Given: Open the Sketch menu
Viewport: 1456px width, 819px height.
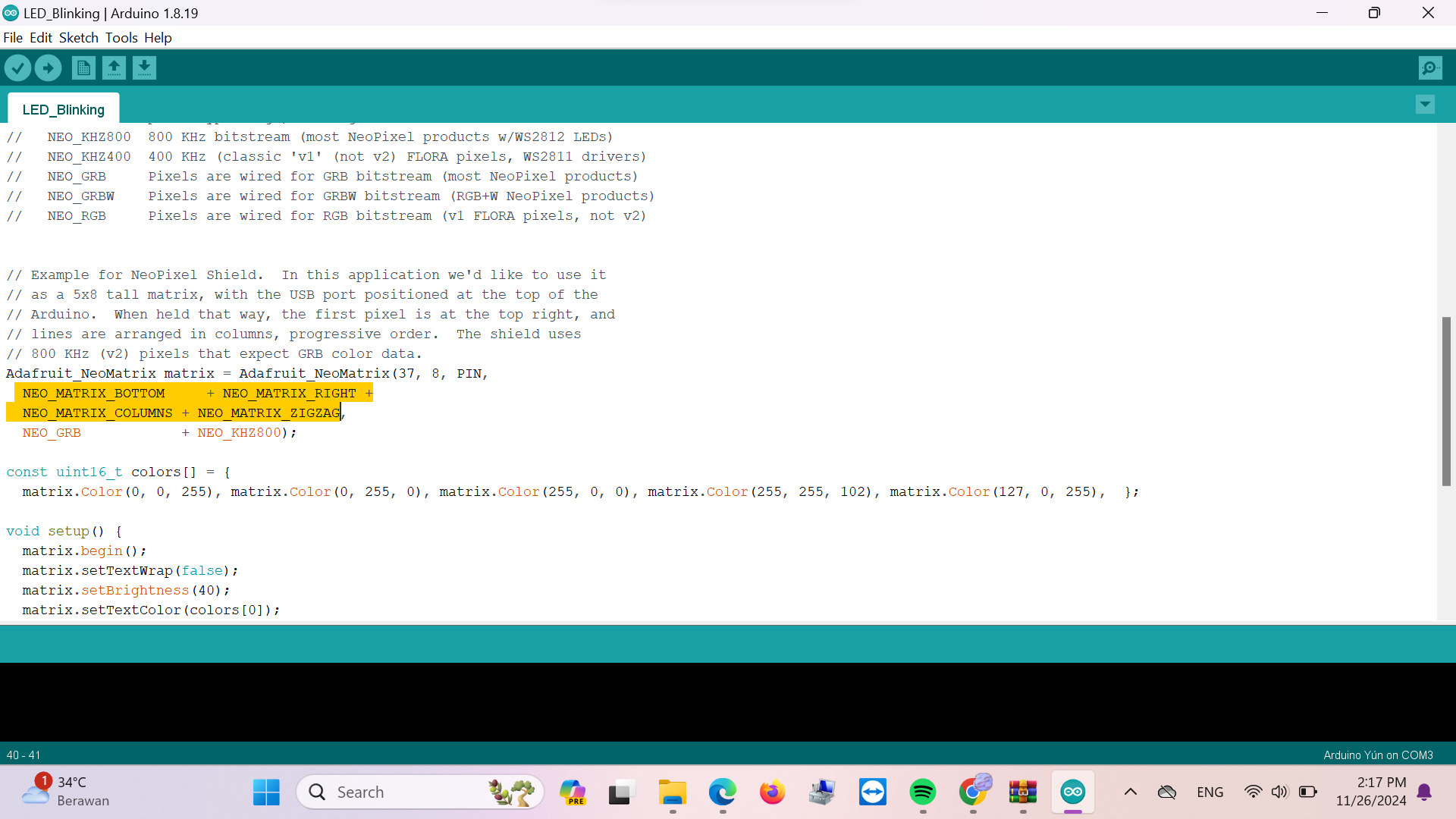Looking at the screenshot, I should click(78, 38).
